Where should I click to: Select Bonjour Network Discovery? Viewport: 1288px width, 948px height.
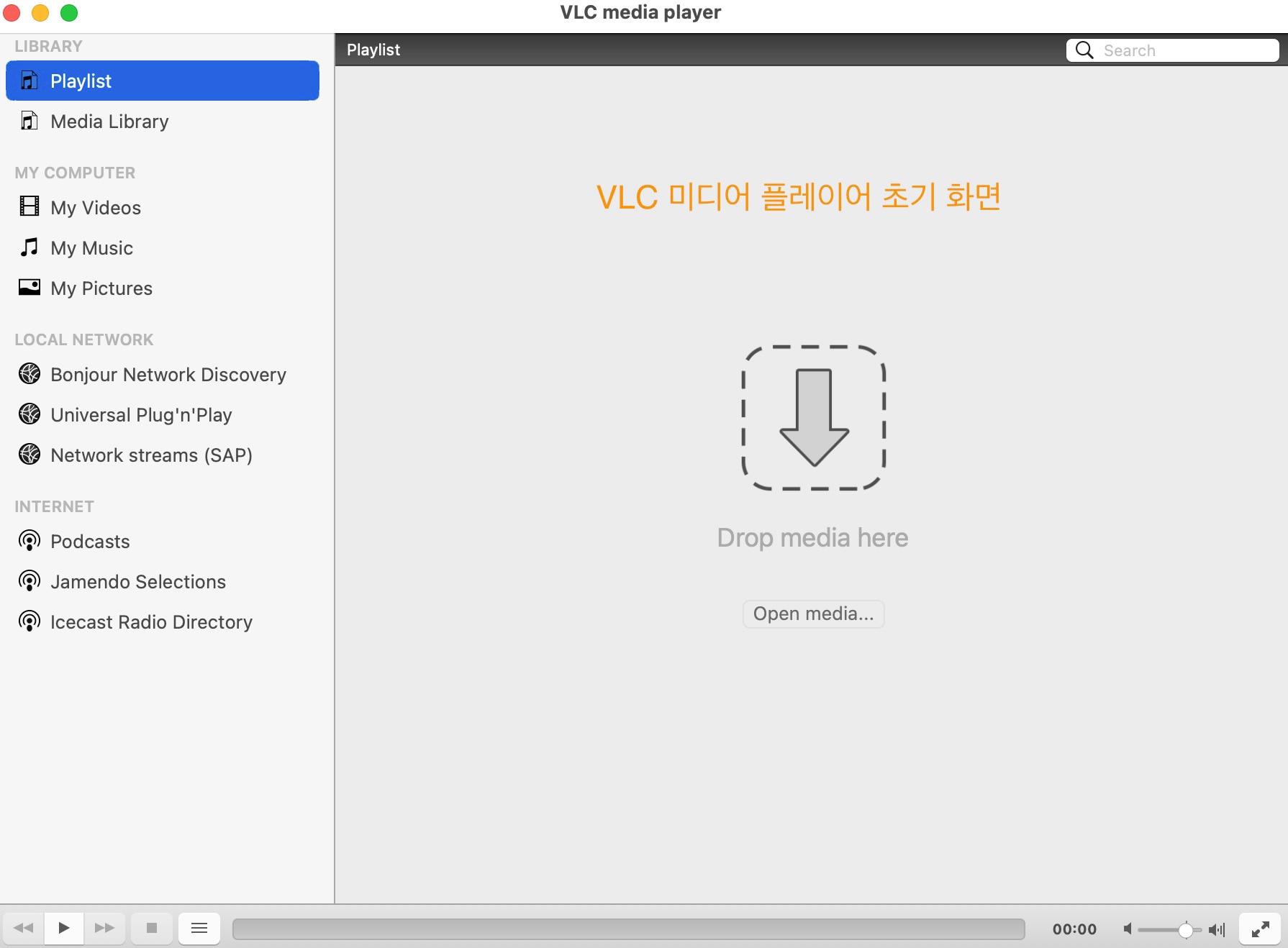click(163, 374)
